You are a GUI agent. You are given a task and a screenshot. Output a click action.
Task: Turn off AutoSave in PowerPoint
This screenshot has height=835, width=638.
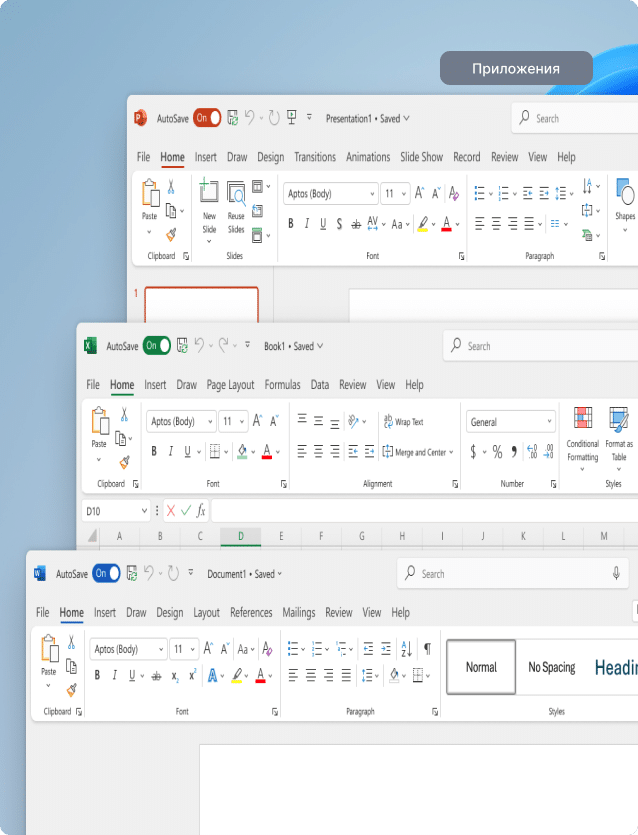point(207,118)
